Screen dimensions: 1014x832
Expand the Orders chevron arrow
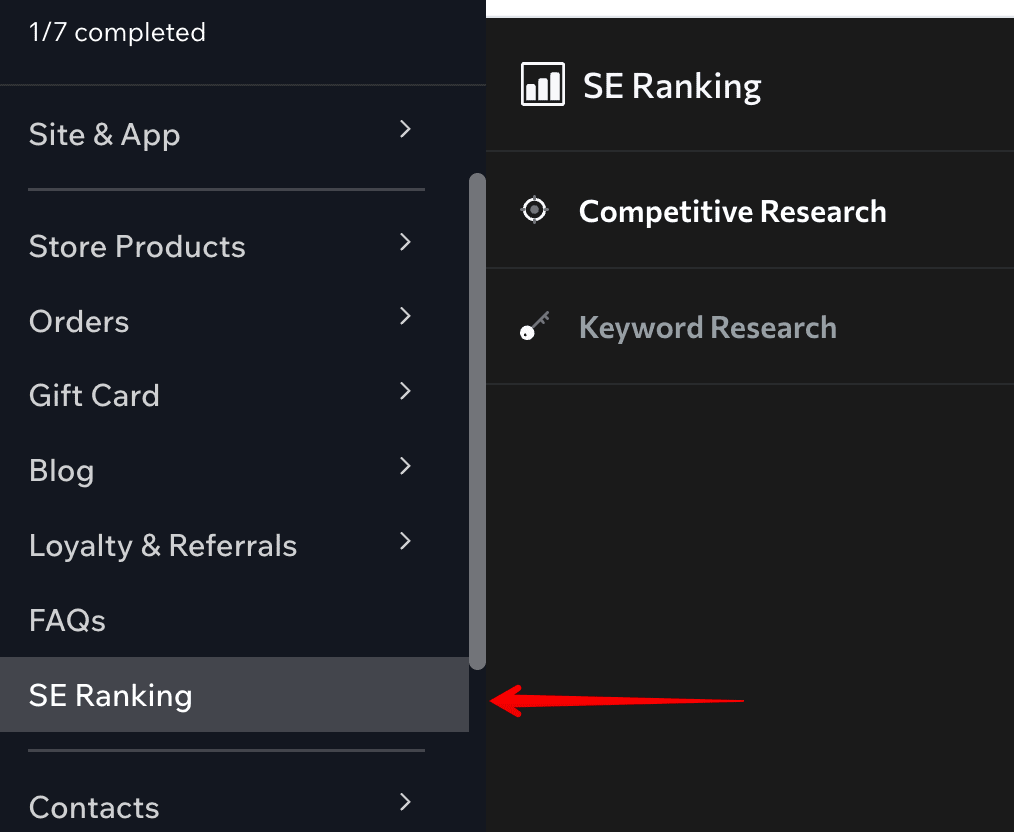[x=405, y=316]
